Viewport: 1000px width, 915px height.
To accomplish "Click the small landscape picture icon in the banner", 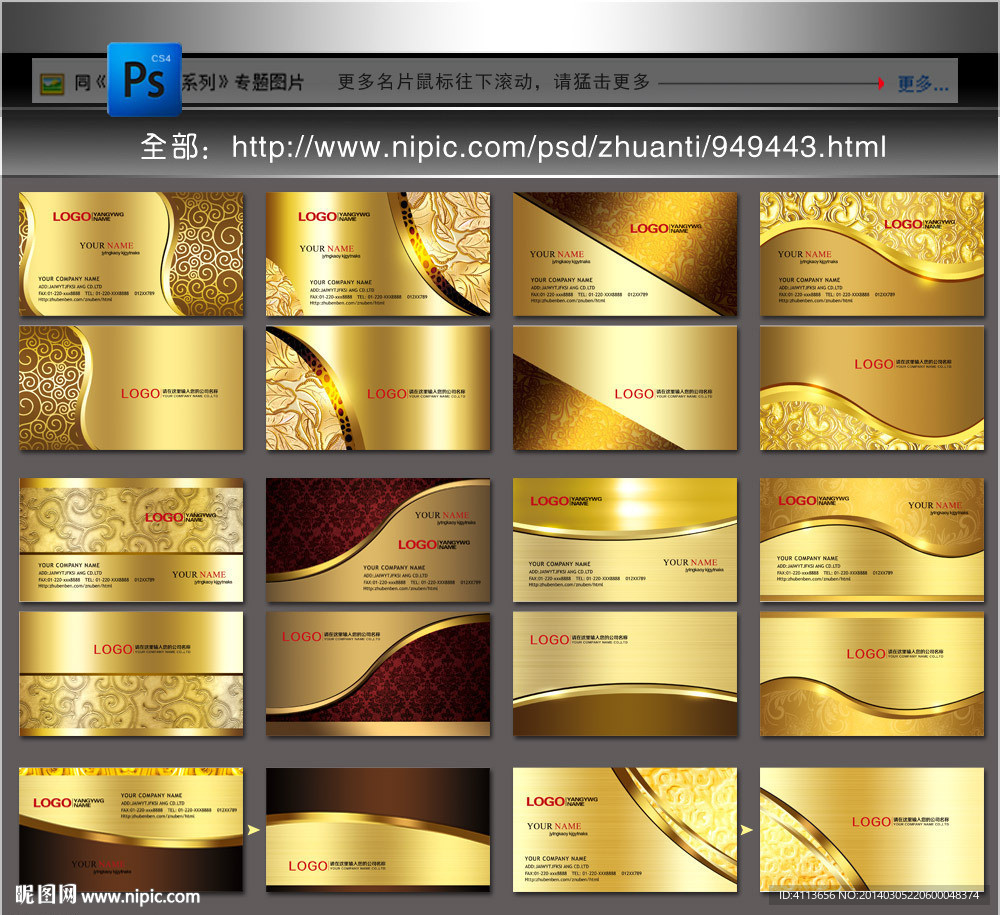I will tap(52, 84).
